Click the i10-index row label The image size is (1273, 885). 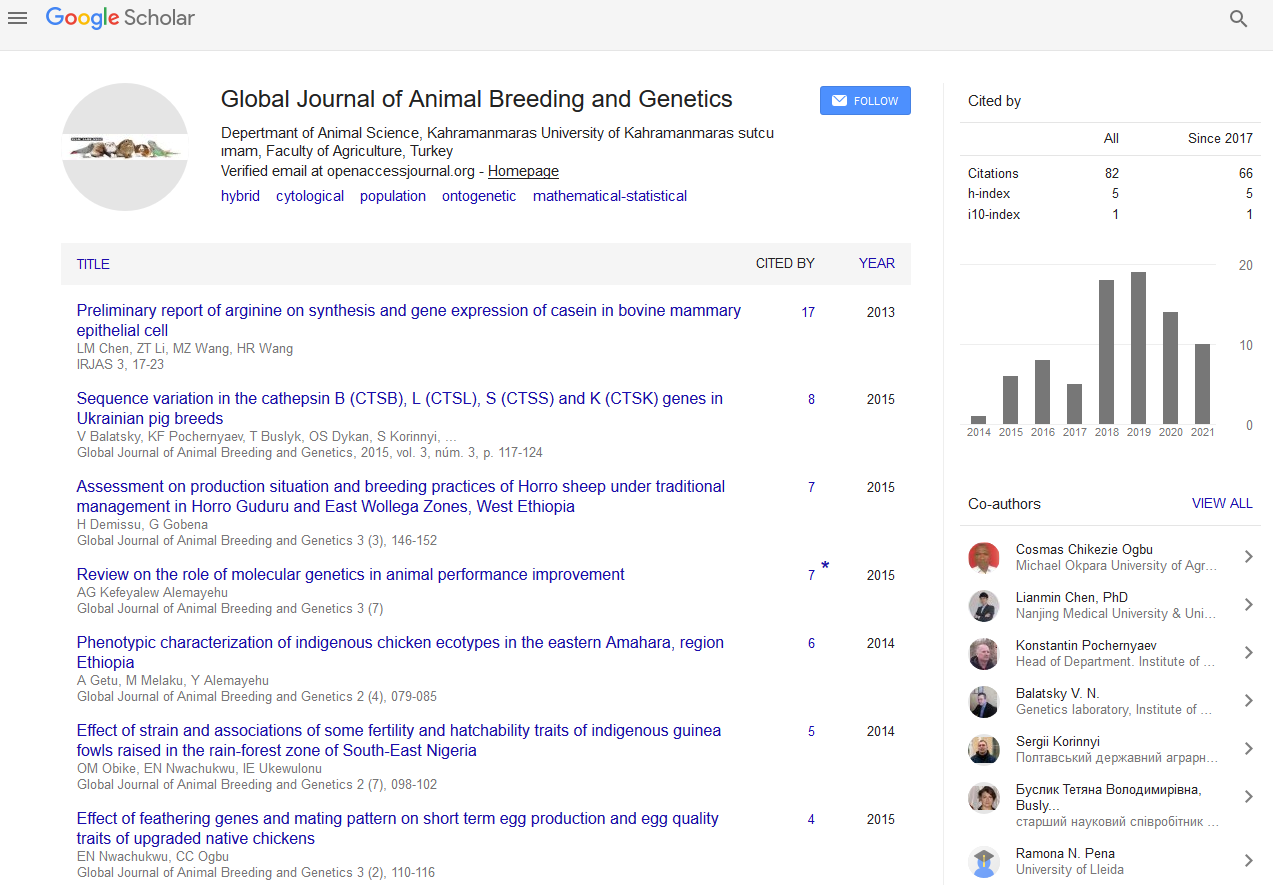point(994,214)
